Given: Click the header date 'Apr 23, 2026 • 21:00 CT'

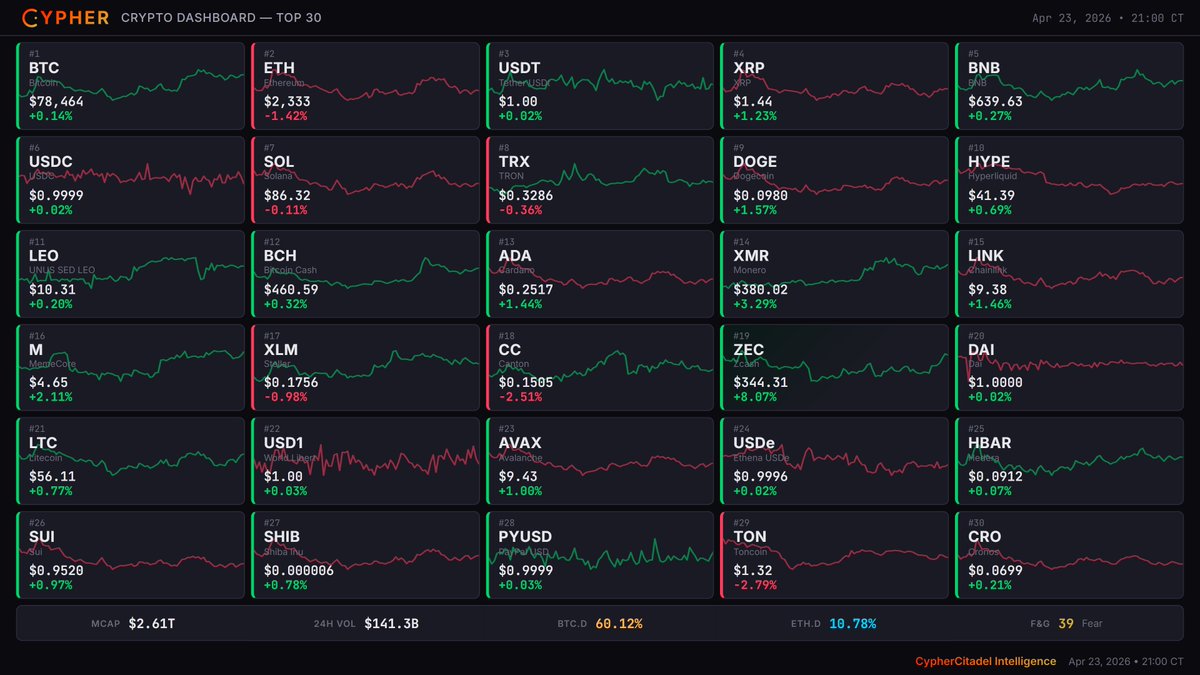Looking at the screenshot, I should pyautogui.click(x=1108, y=18).
